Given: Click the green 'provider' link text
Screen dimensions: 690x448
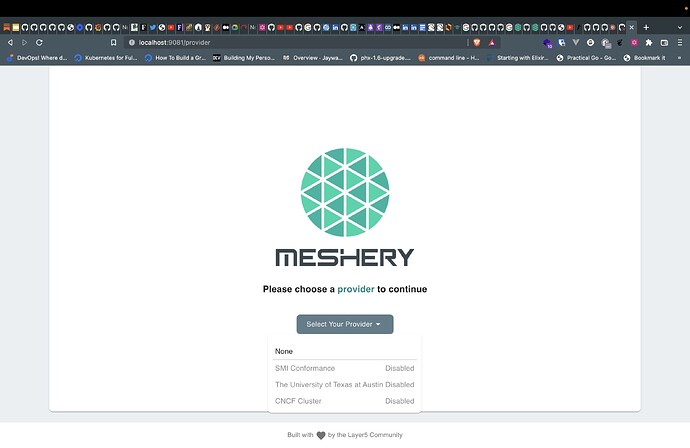Looking at the screenshot, I should point(356,289).
